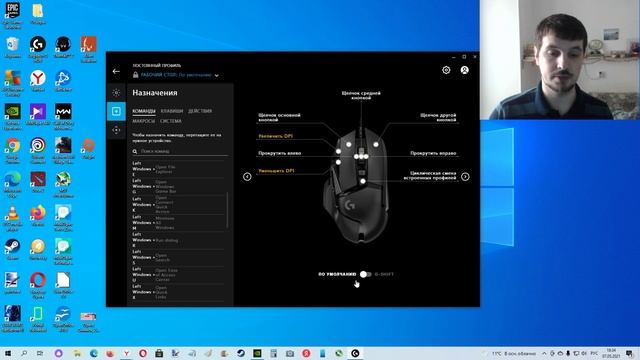This screenshot has width=640, height=360.
Task: Select the Assignments sidebar icon
Action: (116, 111)
